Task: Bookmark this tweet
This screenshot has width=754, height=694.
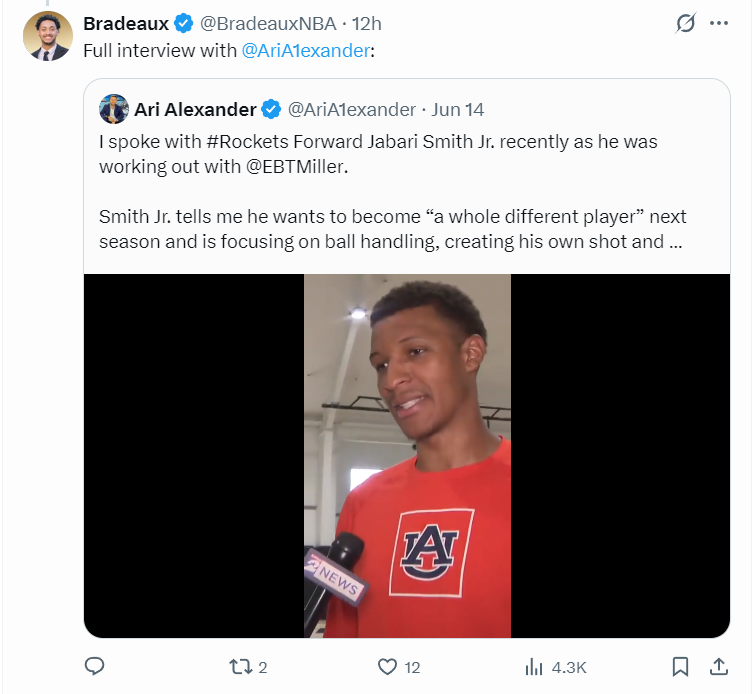Action: (680, 667)
